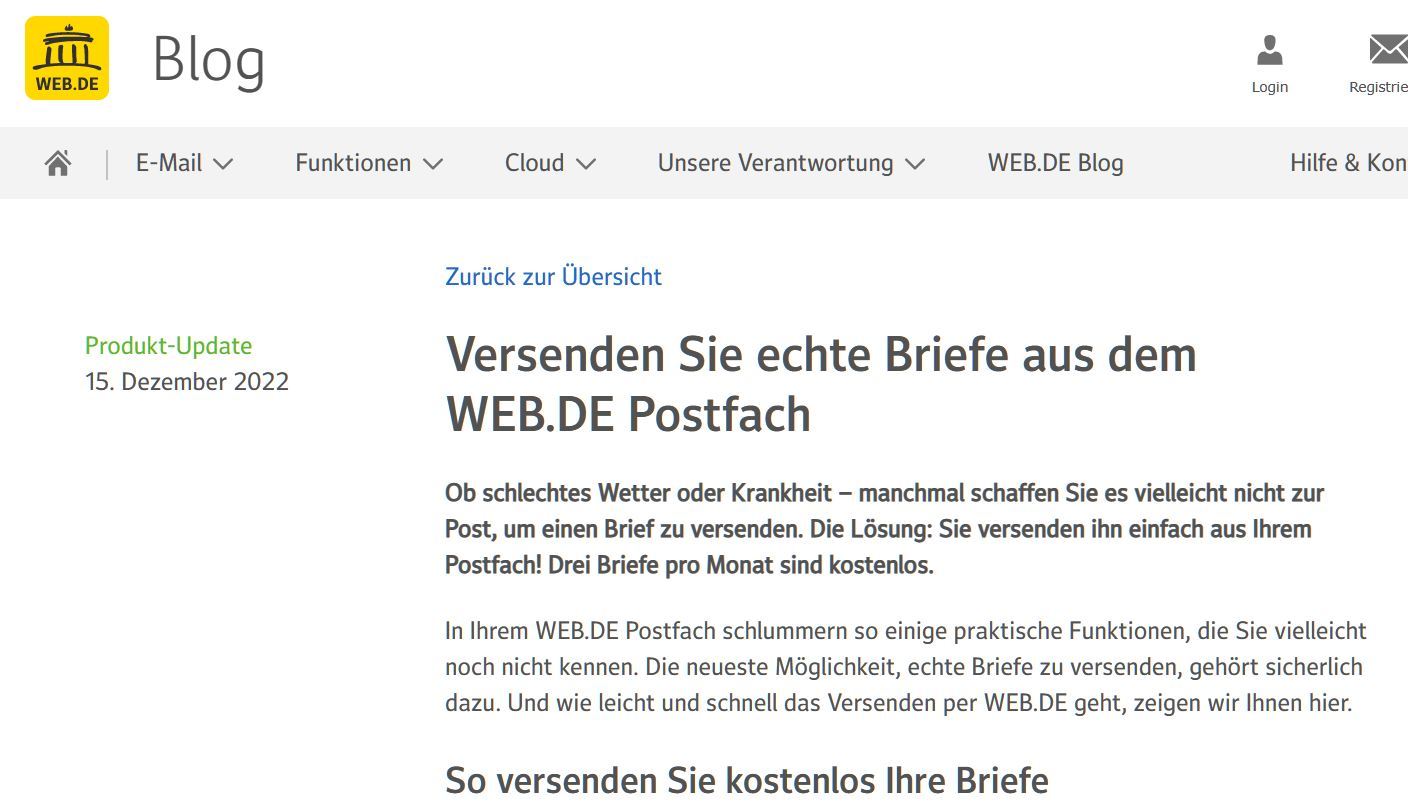Click the date 15. Dezember 2022

[x=187, y=382]
